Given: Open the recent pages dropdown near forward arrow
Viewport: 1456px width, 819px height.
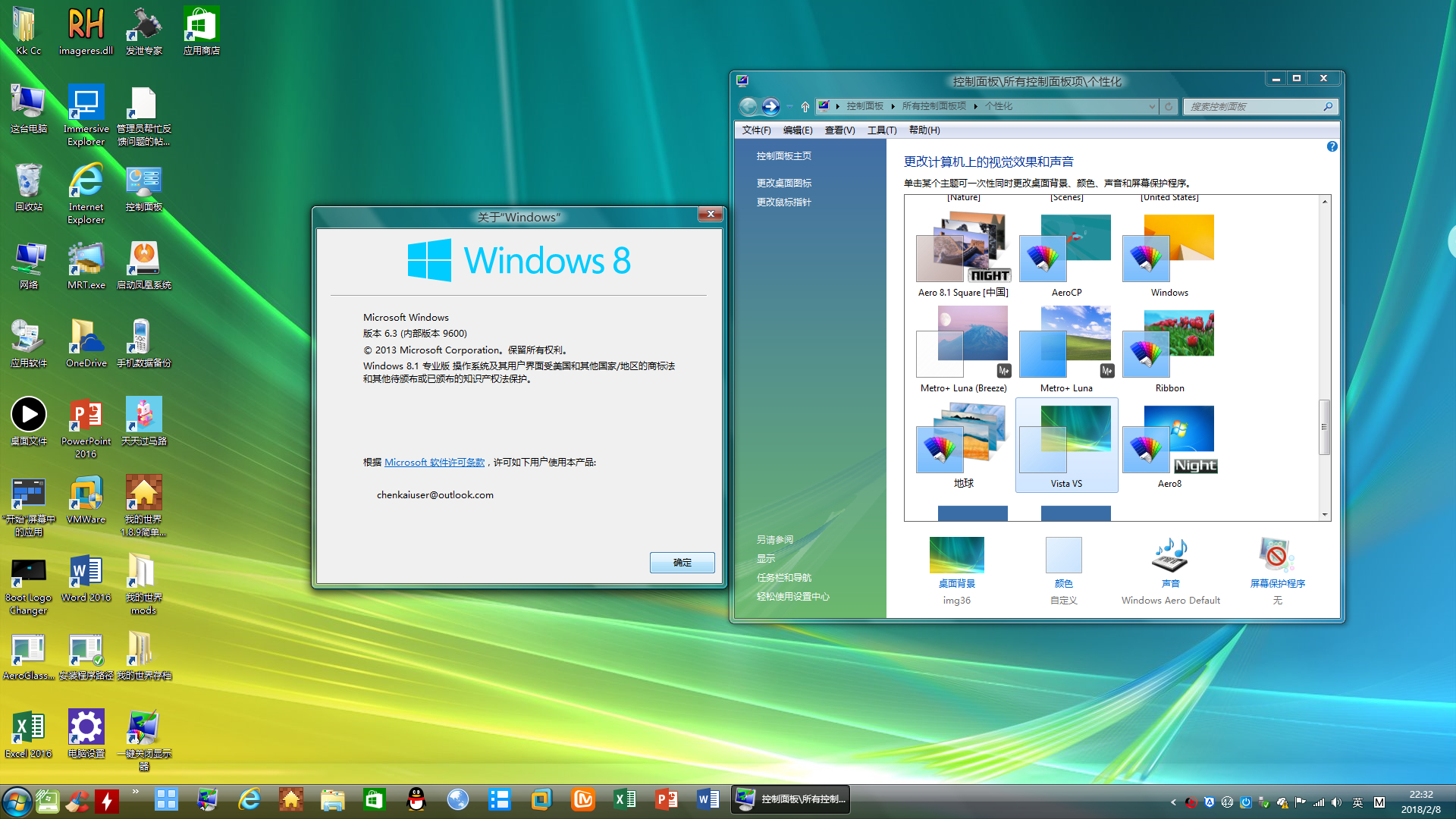Looking at the screenshot, I should tap(789, 107).
